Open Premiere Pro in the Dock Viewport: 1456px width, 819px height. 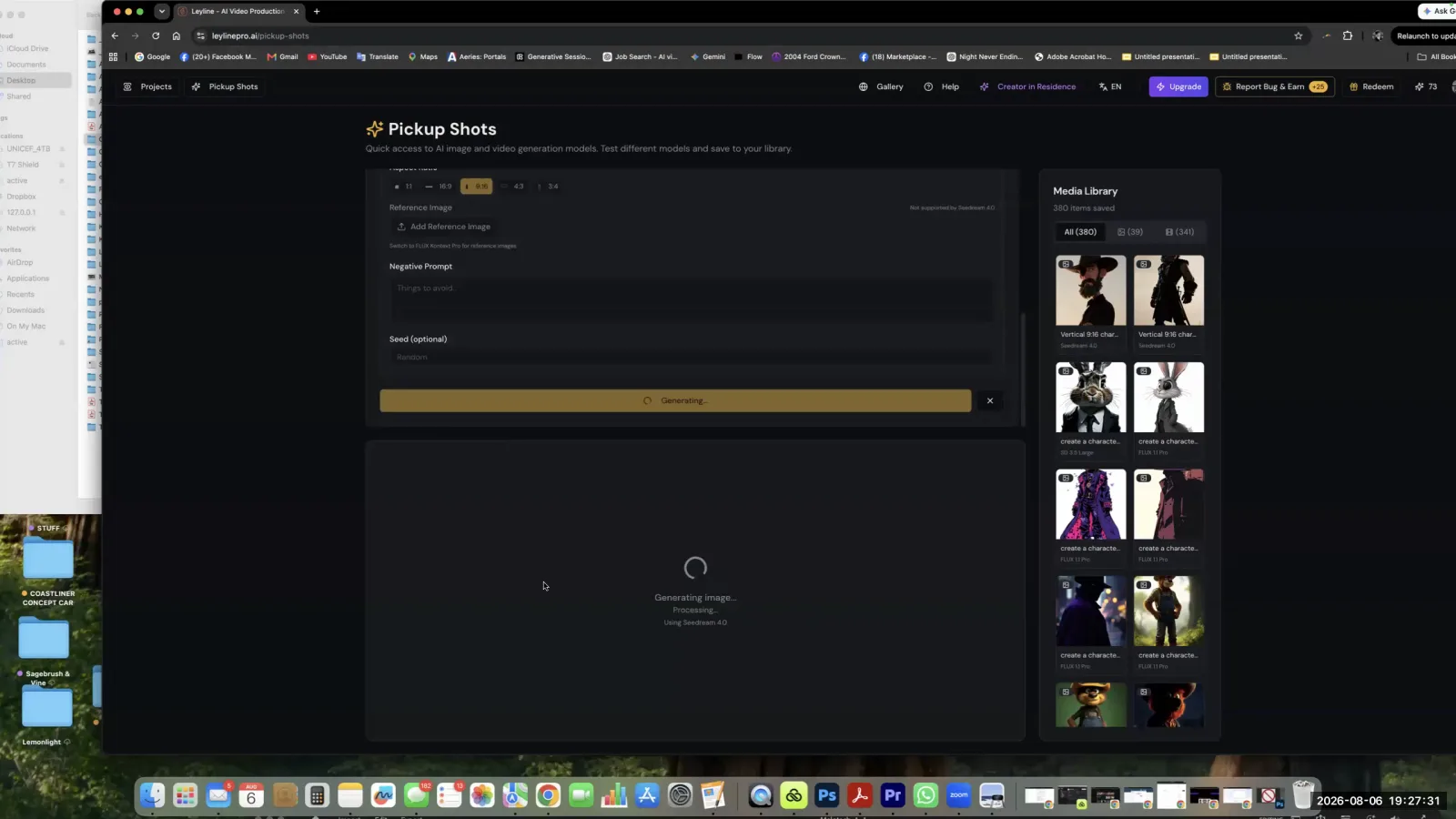pyautogui.click(x=893, y=796)
